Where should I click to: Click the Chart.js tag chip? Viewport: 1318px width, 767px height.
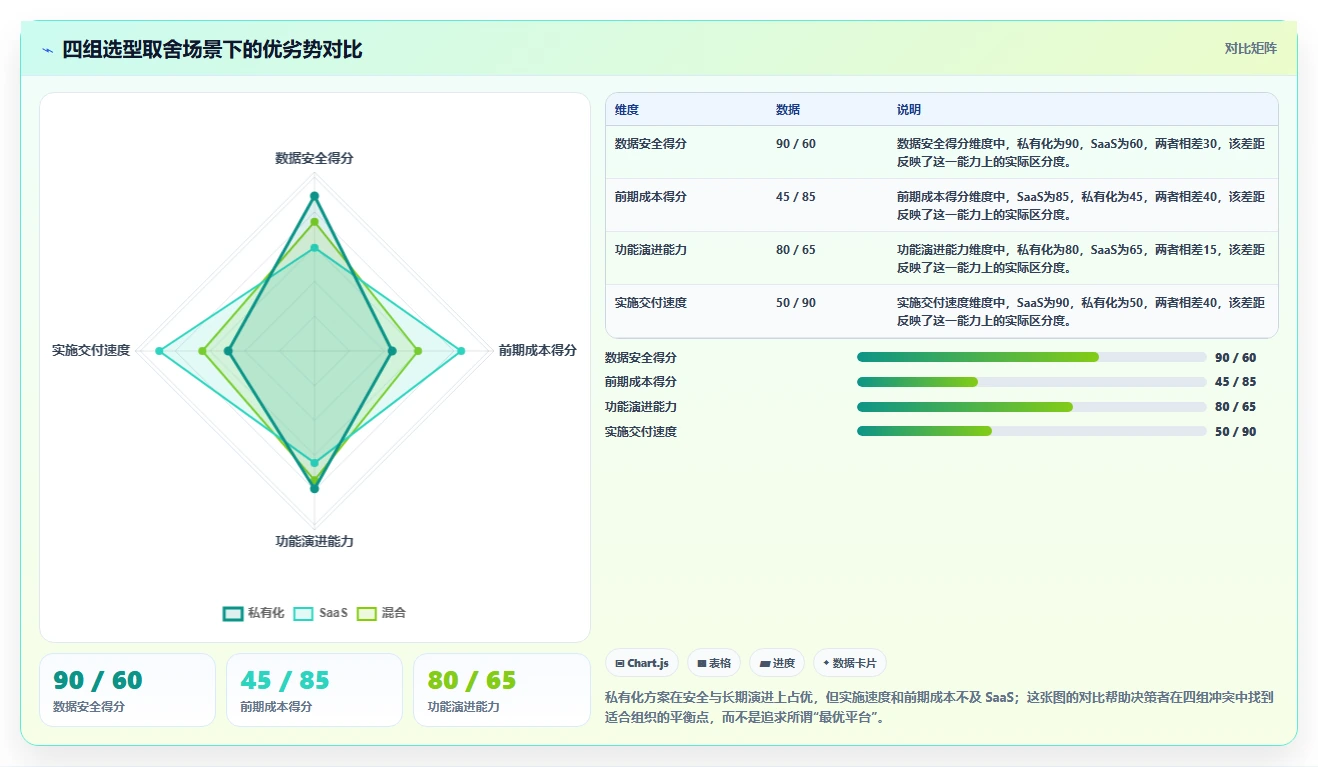(642, 663)
